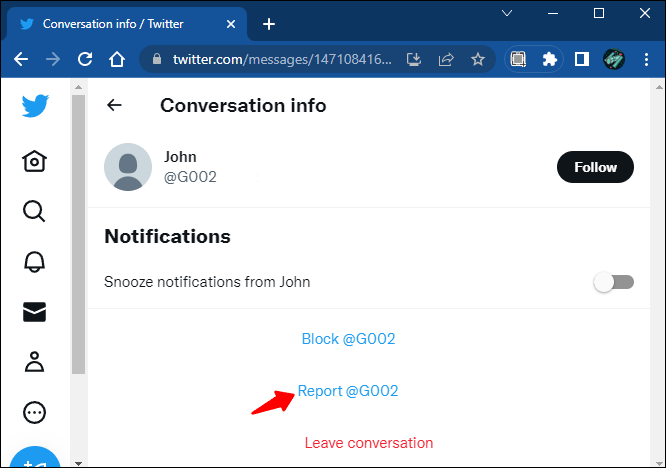This screenshot has height=468, width=666.
Task: Open Chrome three-dot menu
Action: pos(646,59)
